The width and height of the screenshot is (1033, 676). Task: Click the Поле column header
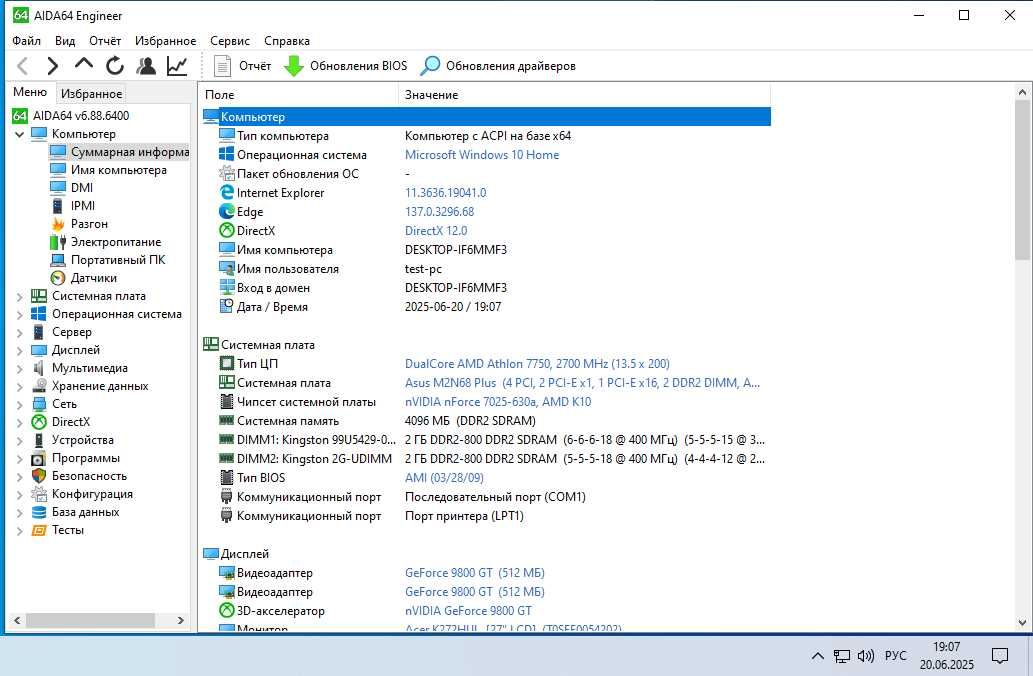click(298, 95)
